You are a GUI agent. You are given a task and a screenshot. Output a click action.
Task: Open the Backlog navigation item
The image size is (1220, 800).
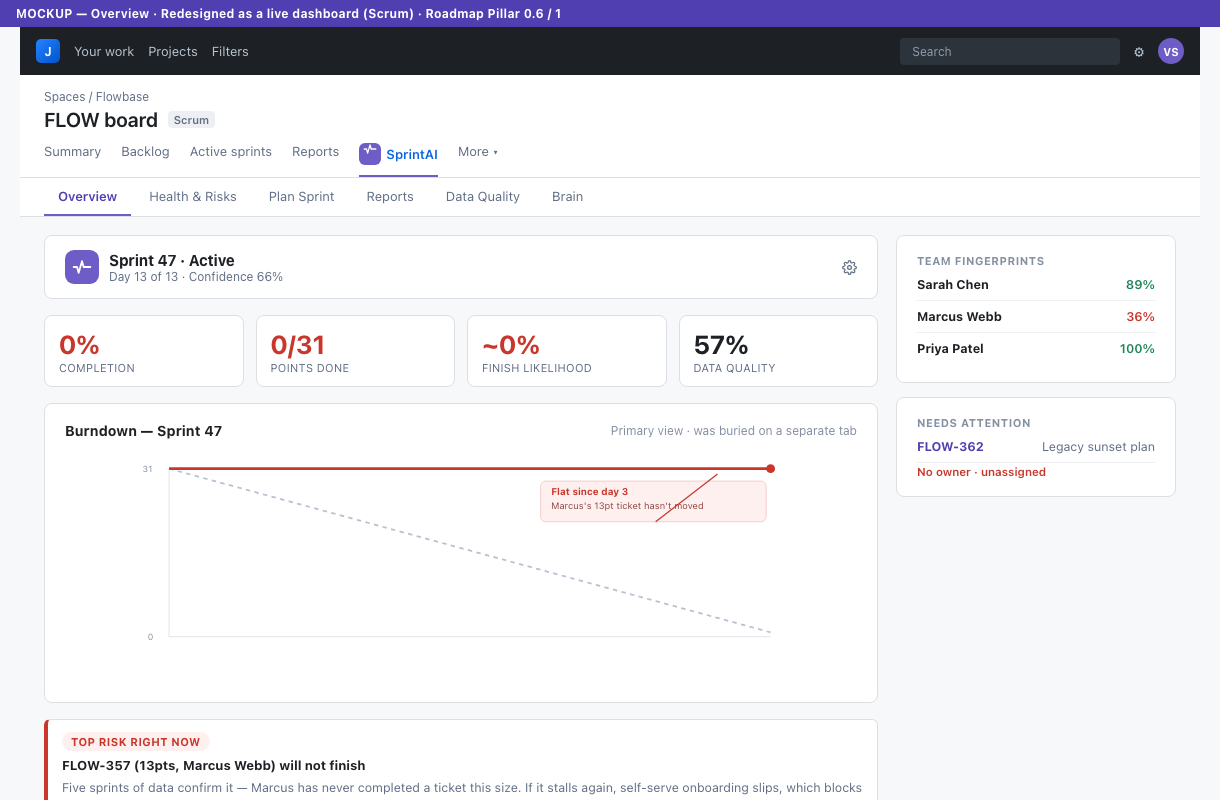coord(145,152)
